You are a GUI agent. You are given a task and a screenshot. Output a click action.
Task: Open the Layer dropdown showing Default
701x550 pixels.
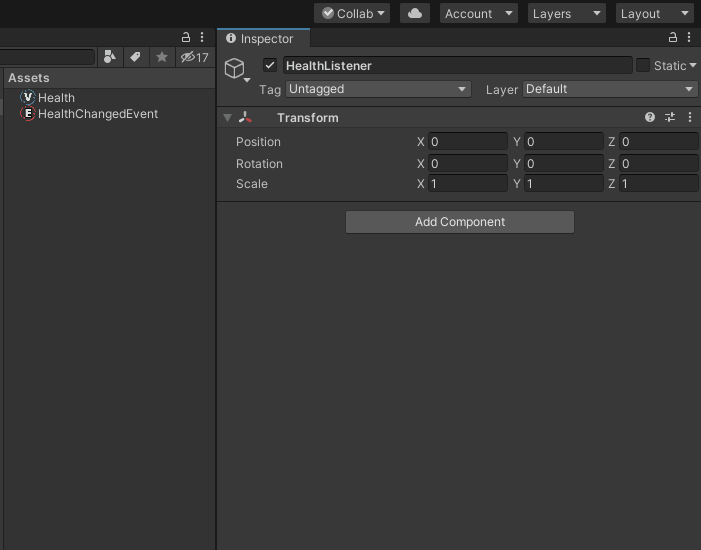610,89
